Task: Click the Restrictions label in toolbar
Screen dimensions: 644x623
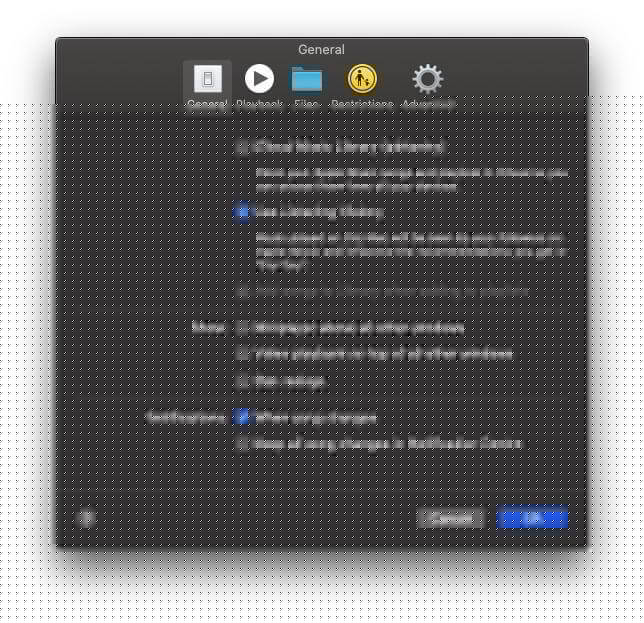Action: coord(362,104)
